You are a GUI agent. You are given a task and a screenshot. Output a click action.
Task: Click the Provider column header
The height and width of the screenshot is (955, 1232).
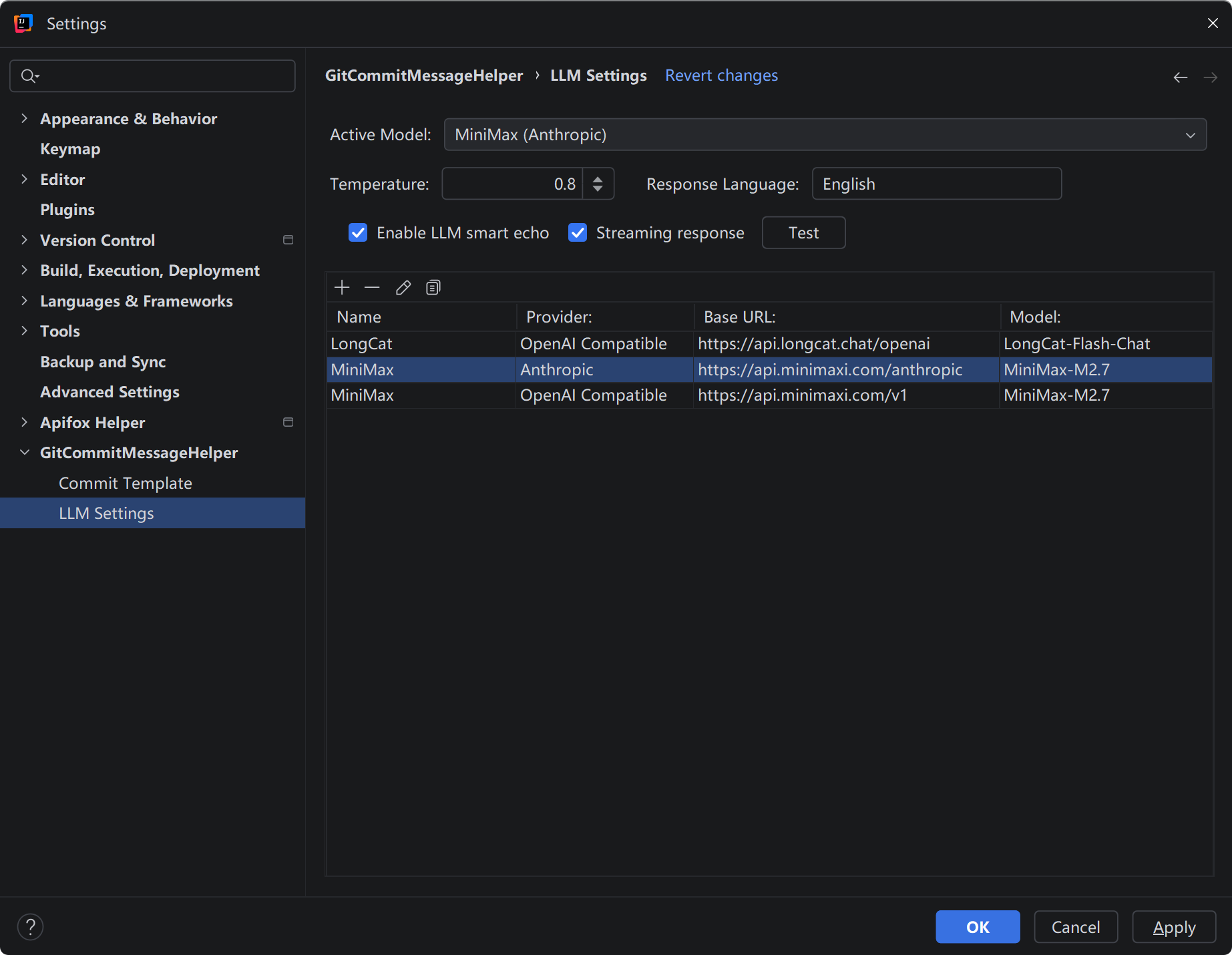coord(605,317)
